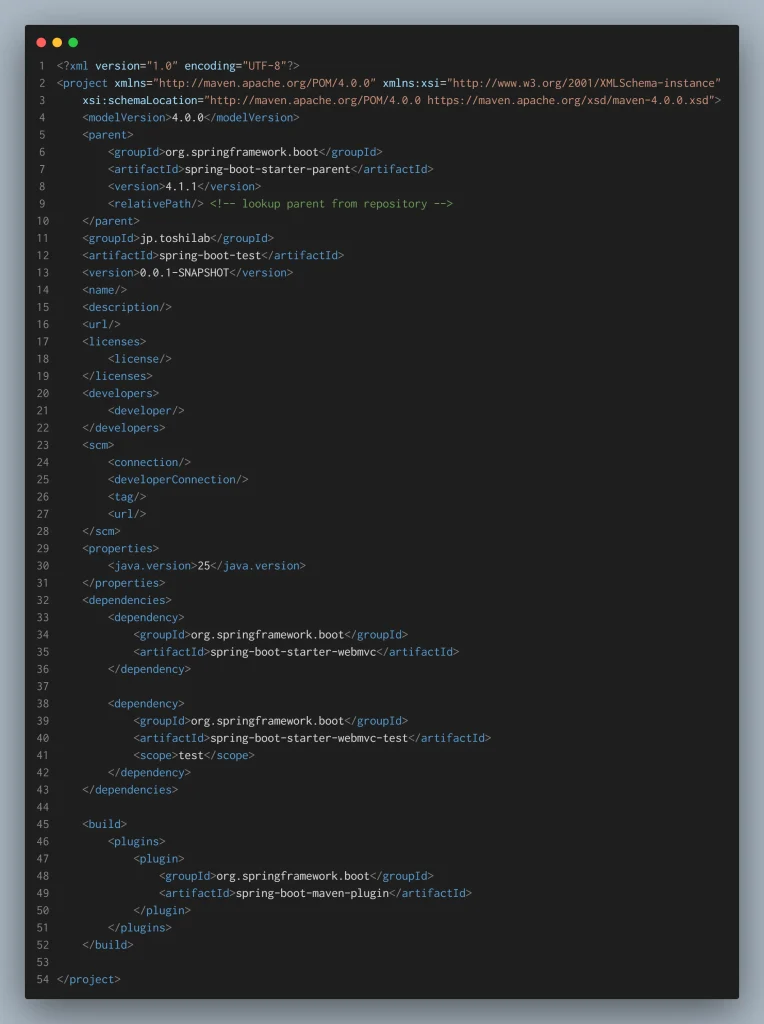Click the opening <plugin> tag on line 47
764x1024 pixels.
click(159, 859)
